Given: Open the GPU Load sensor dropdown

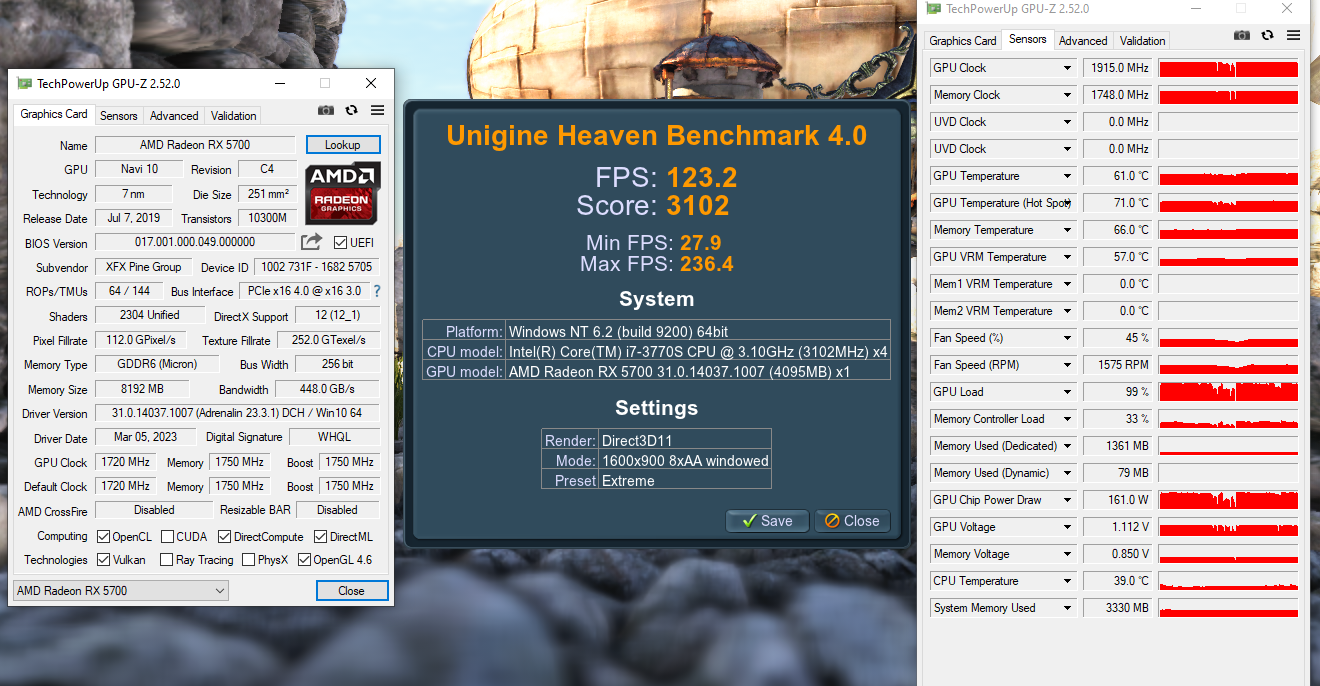Looking at the screenshot, I should [x=1068, y=392].
